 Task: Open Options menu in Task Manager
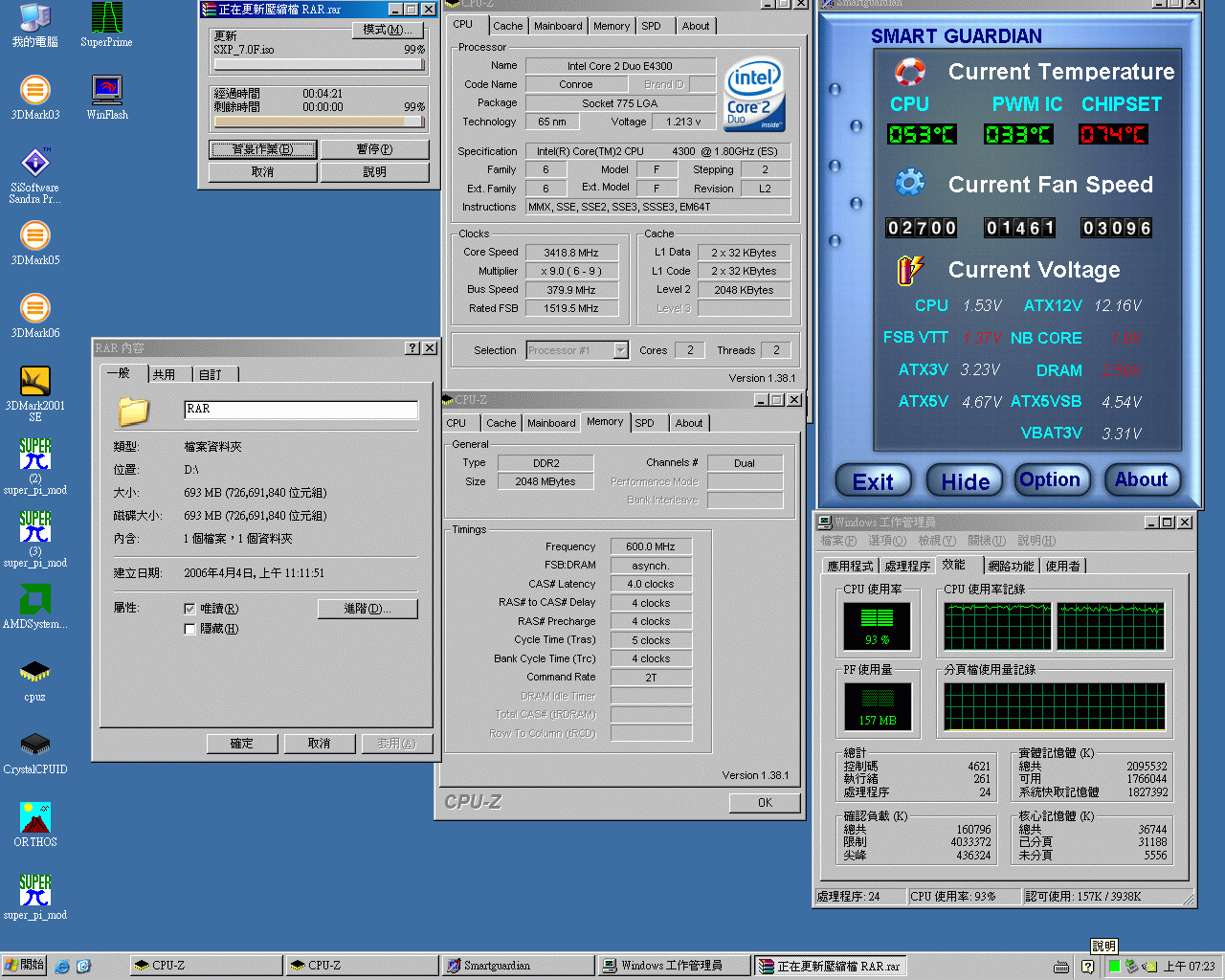887,541
